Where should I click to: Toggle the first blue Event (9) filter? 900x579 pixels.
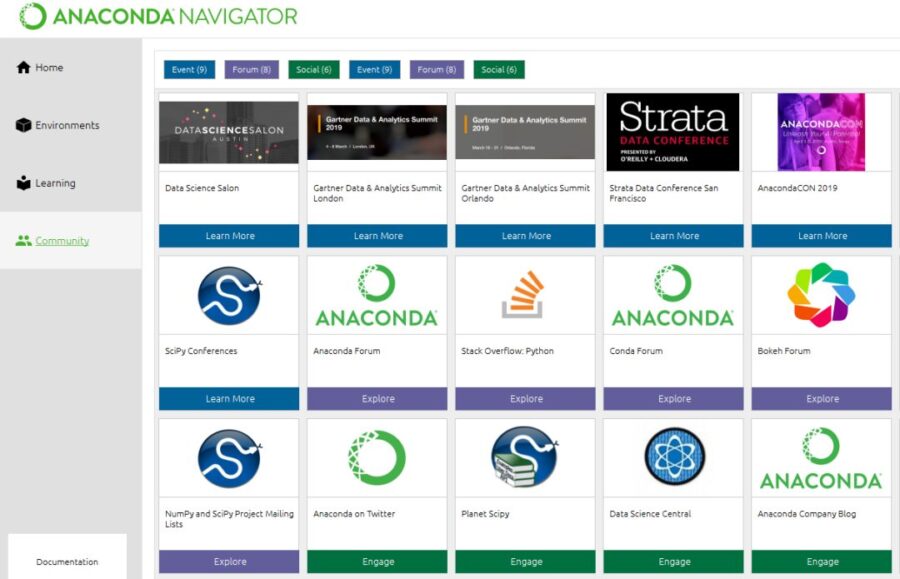click(189, 69)
